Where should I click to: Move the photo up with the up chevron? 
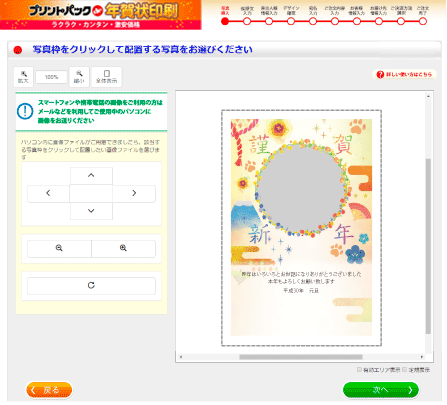91,176
